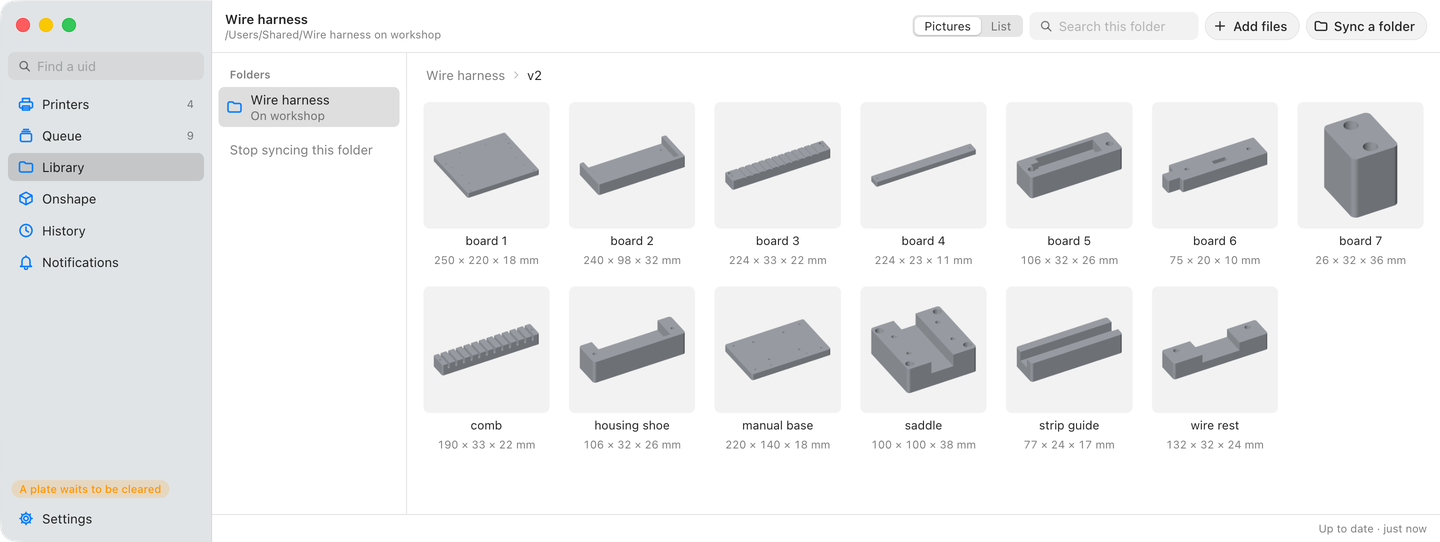The width and height of the screenshot is (1440, 542).
Task: Click the 'board 3' name label
Action: (777, 241)
